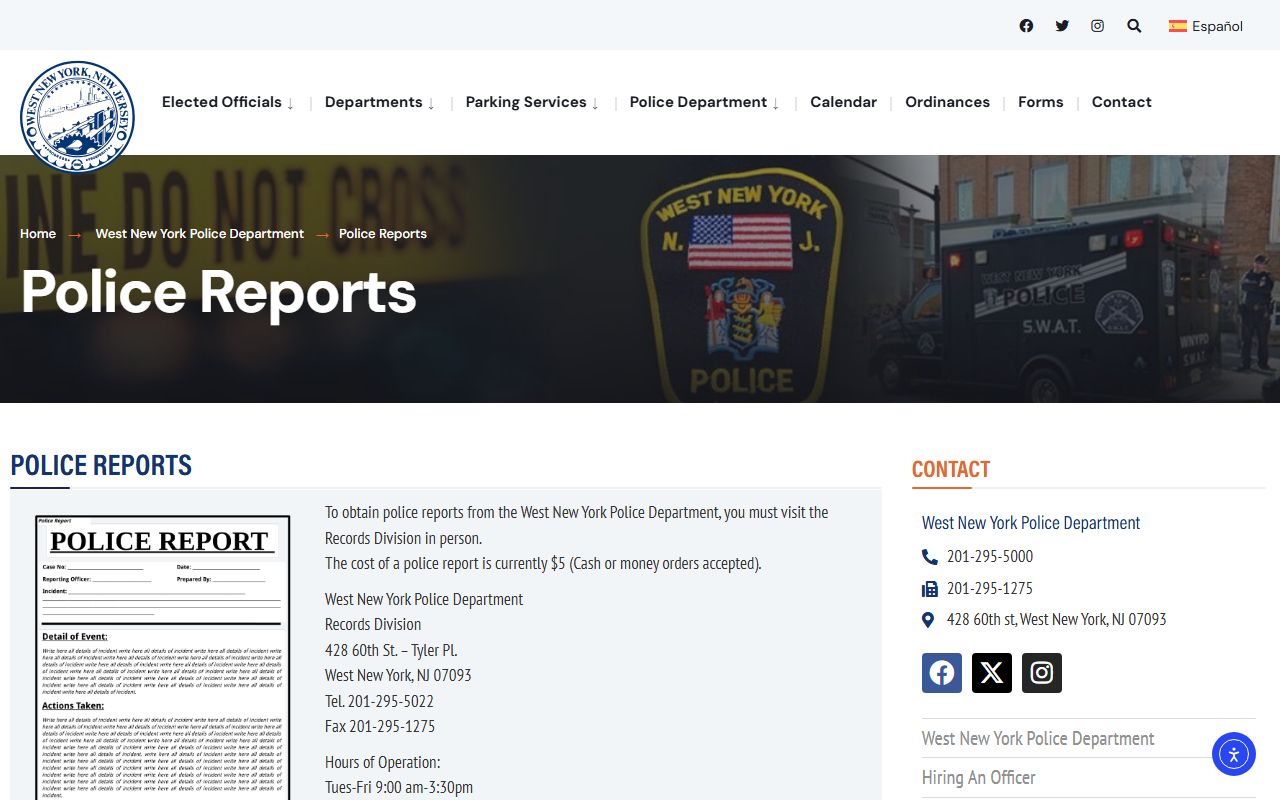This screenshot has width=1280, height=800.
Task: Click the West New York town seal logo
Action: (x=77, y=117)
